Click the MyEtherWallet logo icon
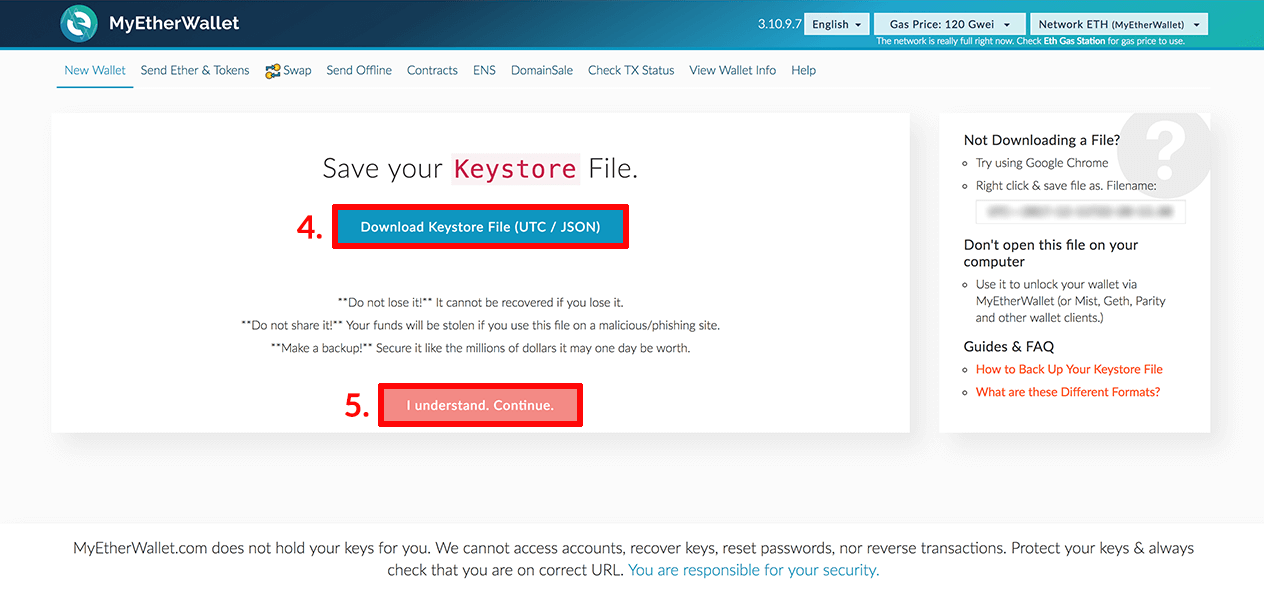 point(79,23)
